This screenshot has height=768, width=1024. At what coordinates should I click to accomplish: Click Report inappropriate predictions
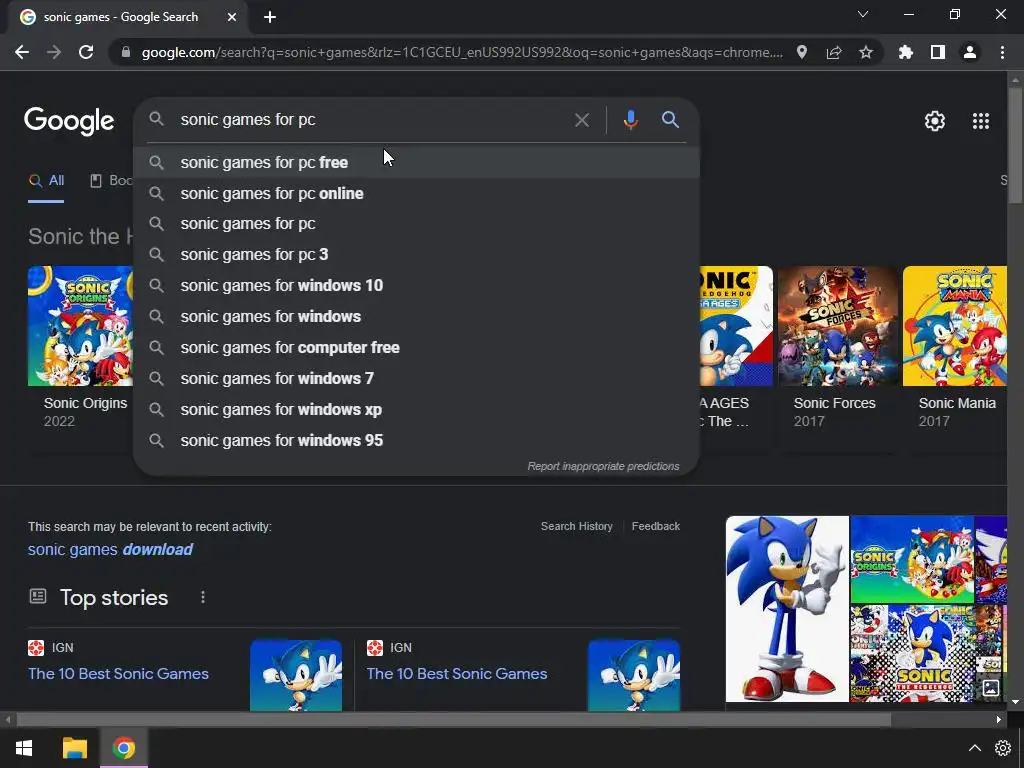tap(603, 466)
